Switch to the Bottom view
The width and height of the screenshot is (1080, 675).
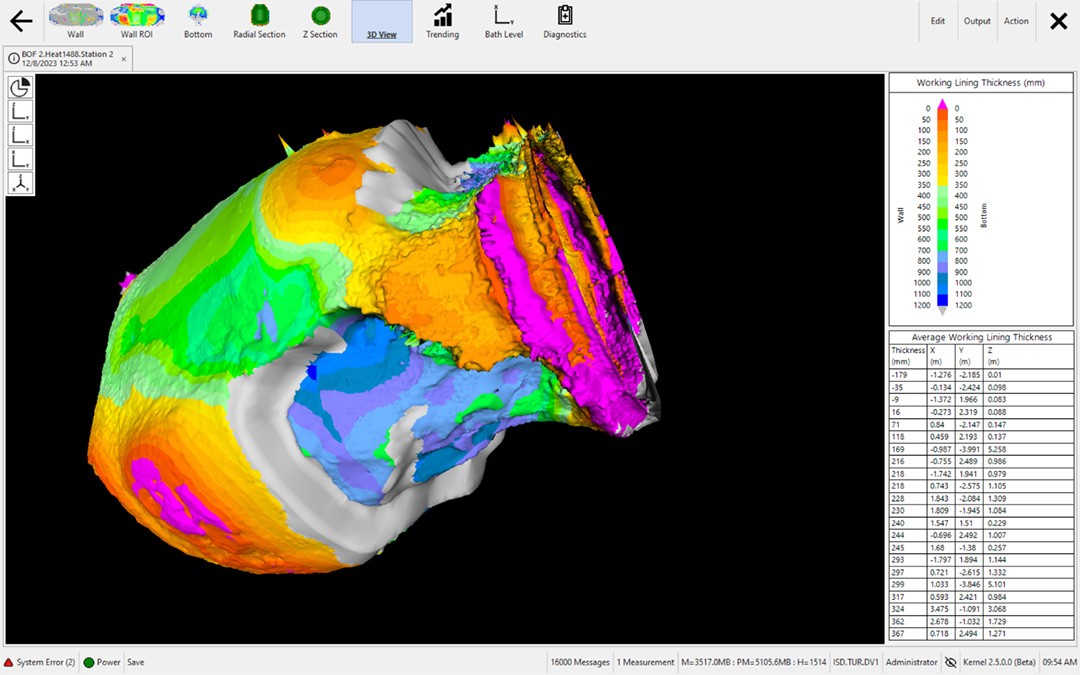(x=198, y=21)
